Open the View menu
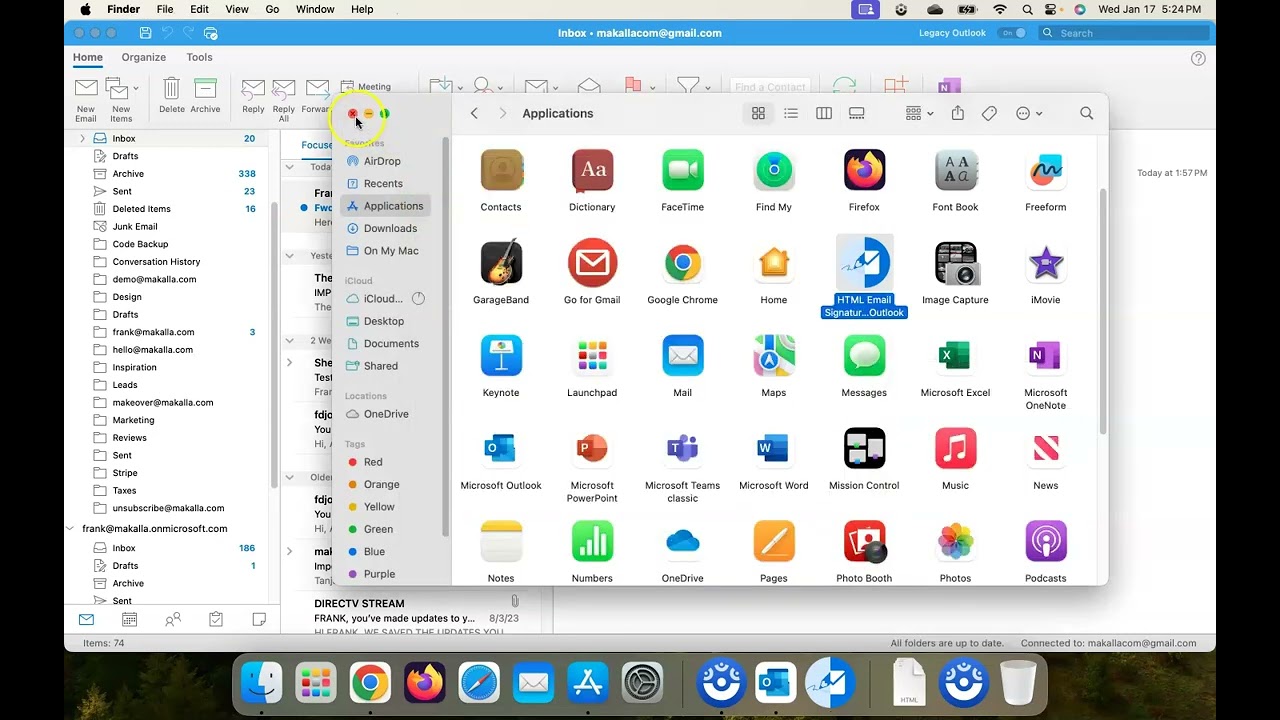This screenshot has width=1280, height=720. pyautogui.click(x=237, y=9)
